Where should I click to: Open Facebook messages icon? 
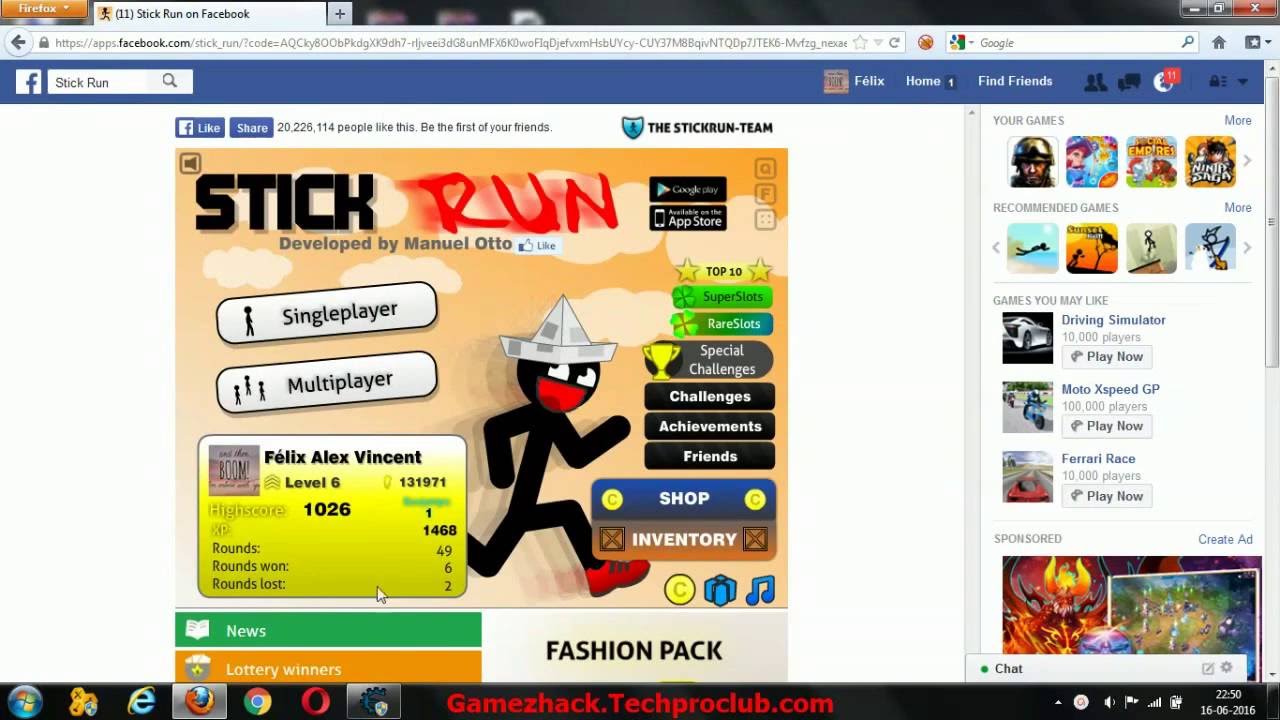[1129, 82]
